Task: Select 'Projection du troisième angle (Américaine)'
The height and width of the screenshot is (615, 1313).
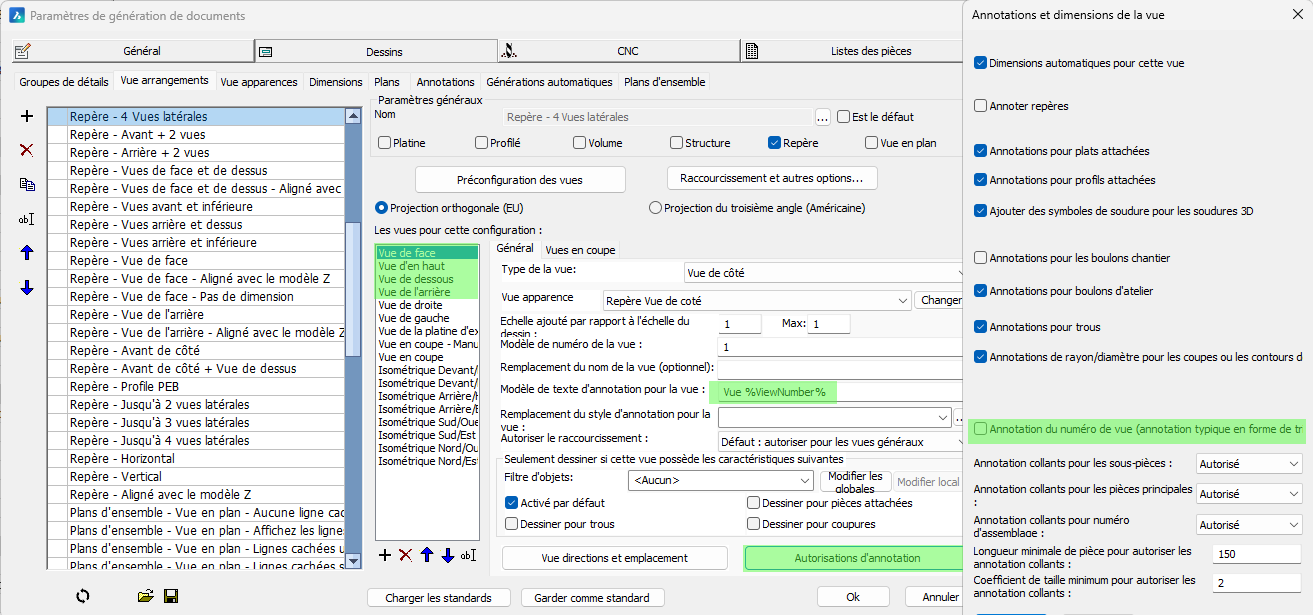Action: pos(656,208)
